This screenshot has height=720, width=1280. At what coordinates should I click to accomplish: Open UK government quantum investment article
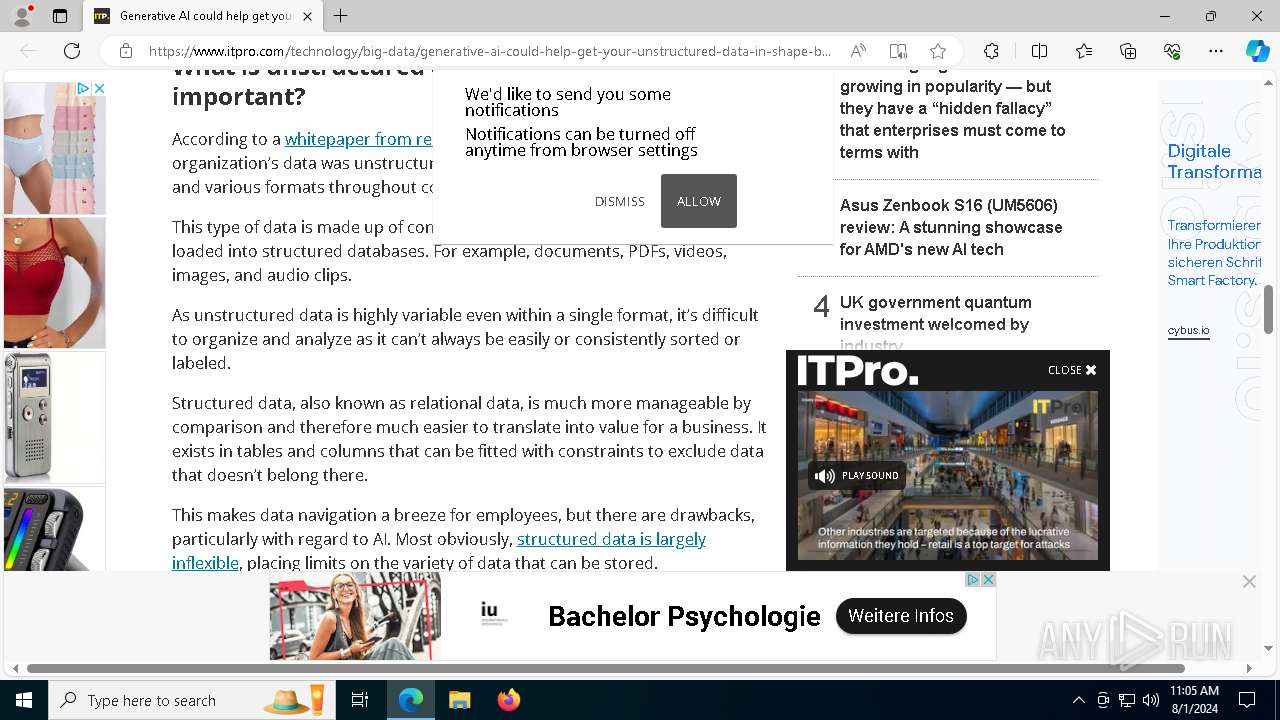(x=935, y=323)
